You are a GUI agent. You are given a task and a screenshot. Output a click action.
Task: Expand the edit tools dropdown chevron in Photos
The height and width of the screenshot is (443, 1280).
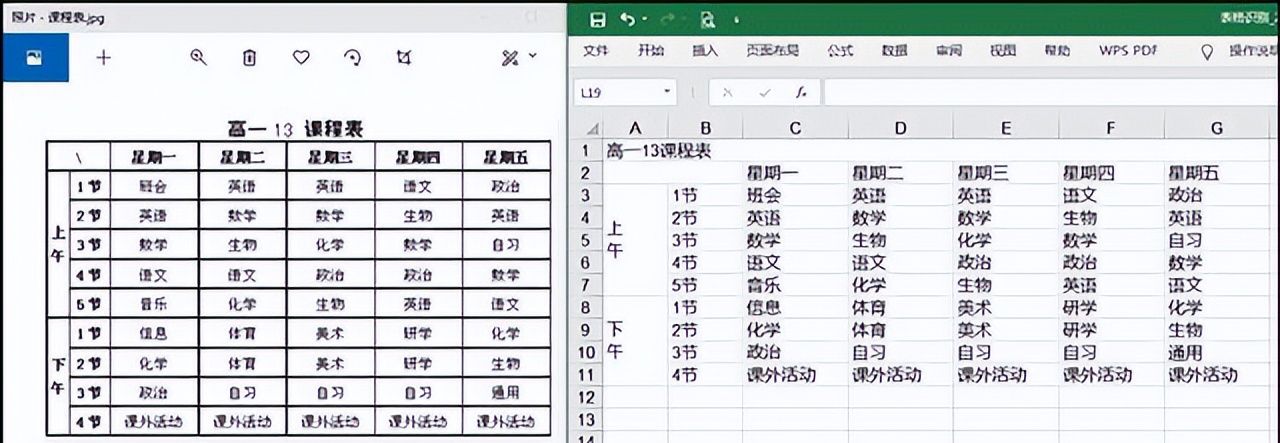(532, 56)
